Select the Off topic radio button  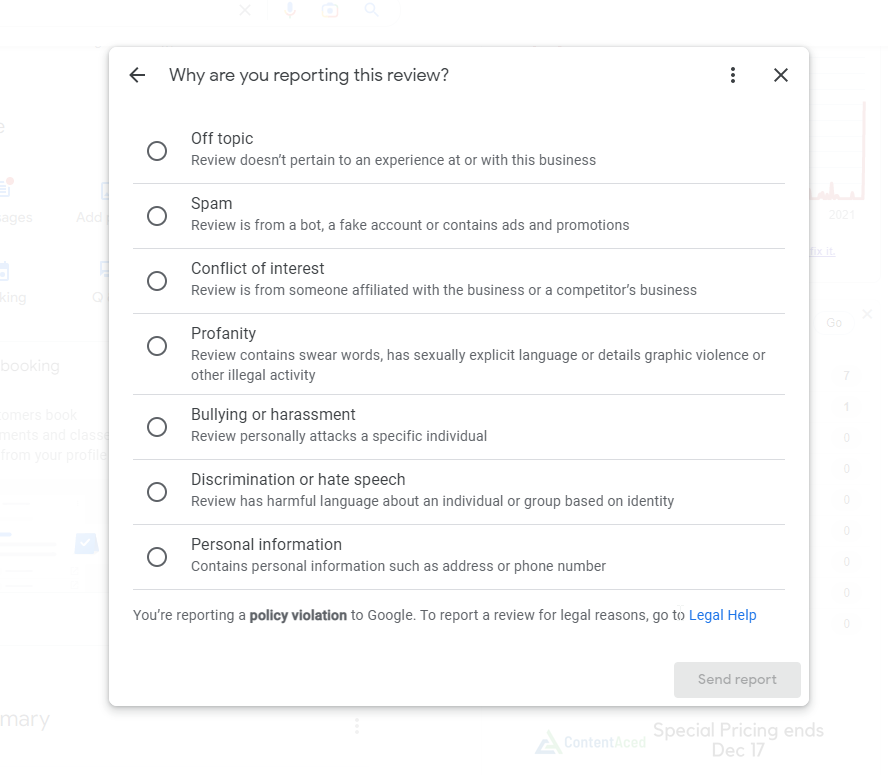(x=157, y=151)
